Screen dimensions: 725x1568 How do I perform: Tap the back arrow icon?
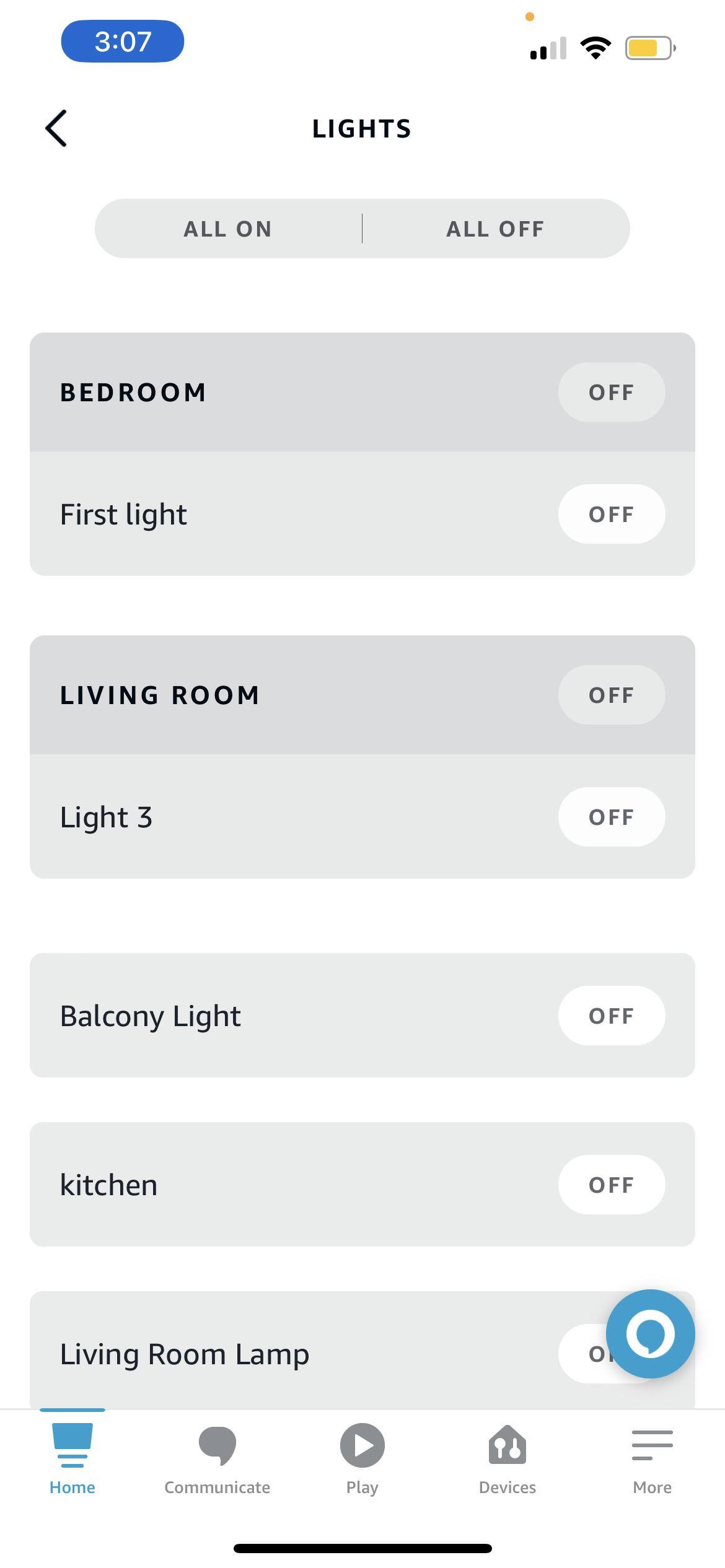point(56,129)
